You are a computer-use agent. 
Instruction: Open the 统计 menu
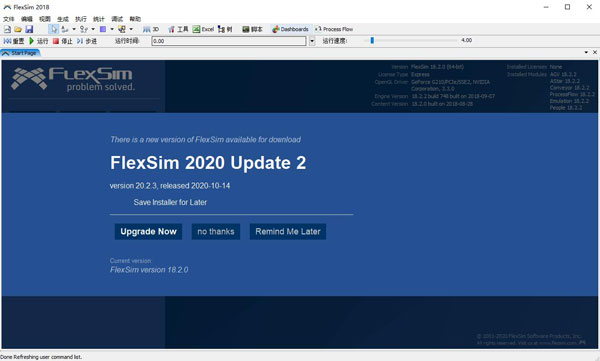pyautogui.click(x=99, y=19)
